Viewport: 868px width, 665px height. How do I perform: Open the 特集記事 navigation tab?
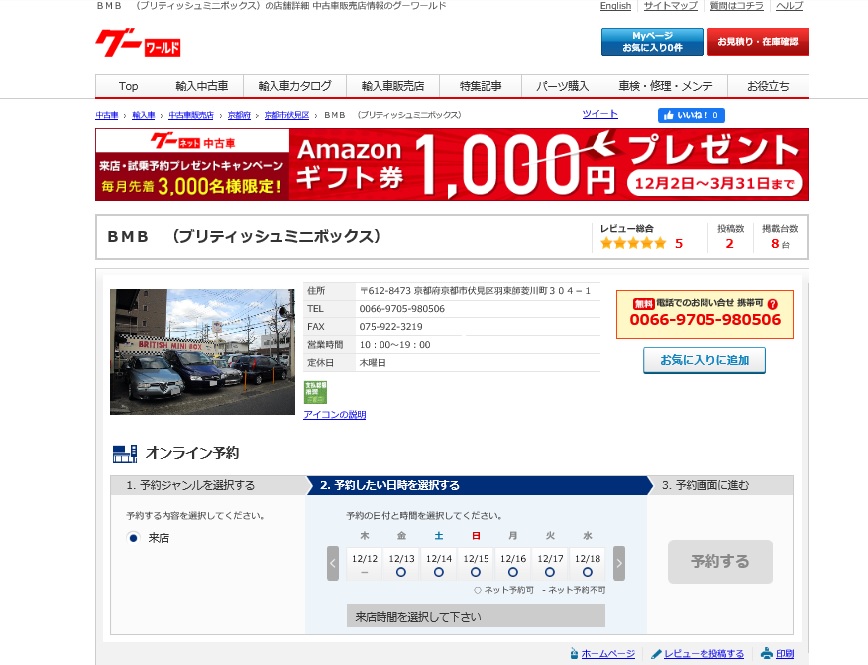[480, 86]
